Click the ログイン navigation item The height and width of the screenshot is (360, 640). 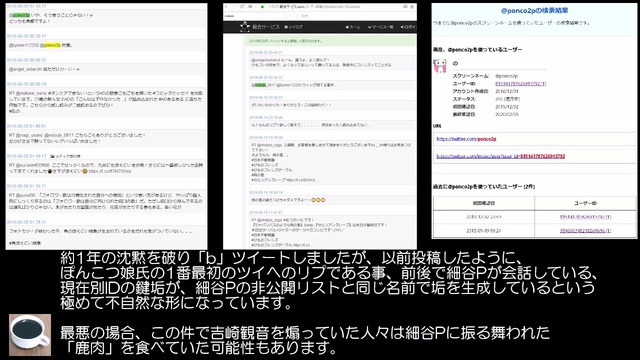[408, 27]
